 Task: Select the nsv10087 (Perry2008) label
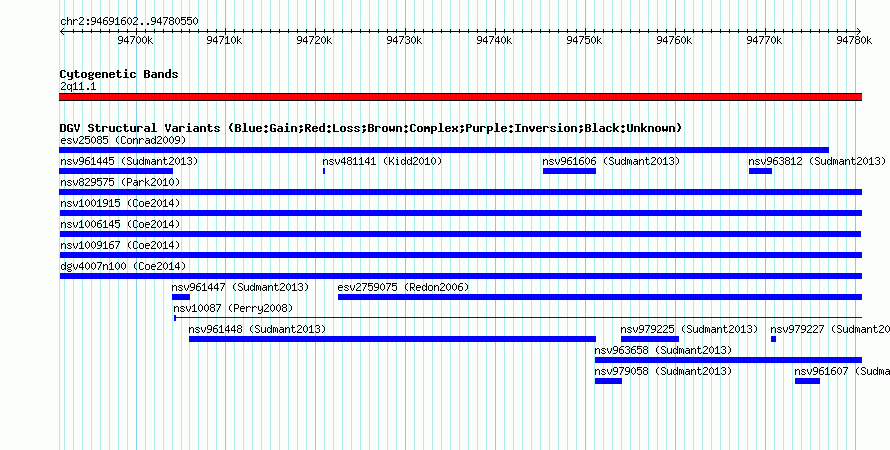tap(233, 308)
